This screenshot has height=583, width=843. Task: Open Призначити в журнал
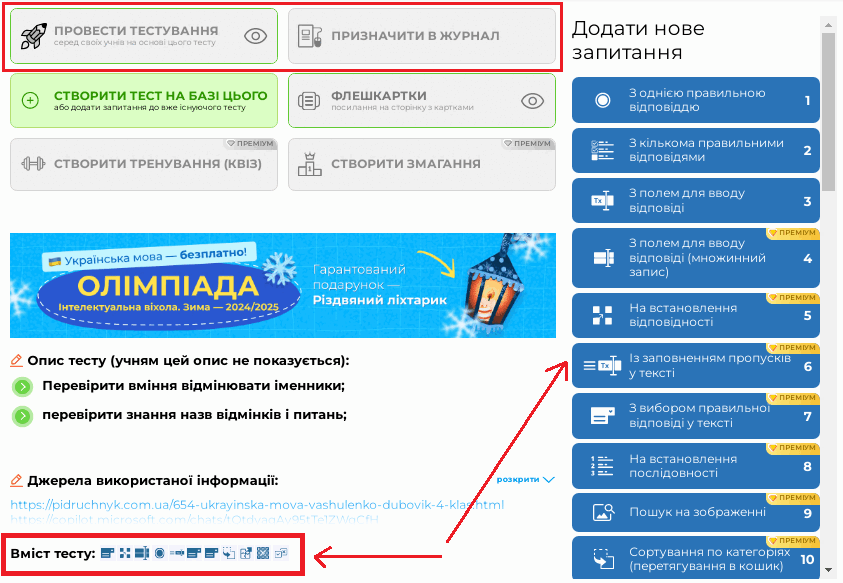pos(422,36)
